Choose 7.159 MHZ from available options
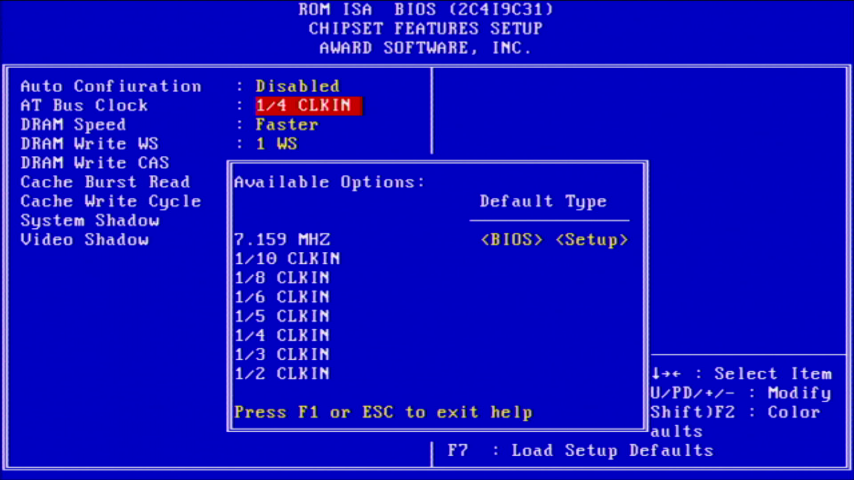 tap(282, 240)
